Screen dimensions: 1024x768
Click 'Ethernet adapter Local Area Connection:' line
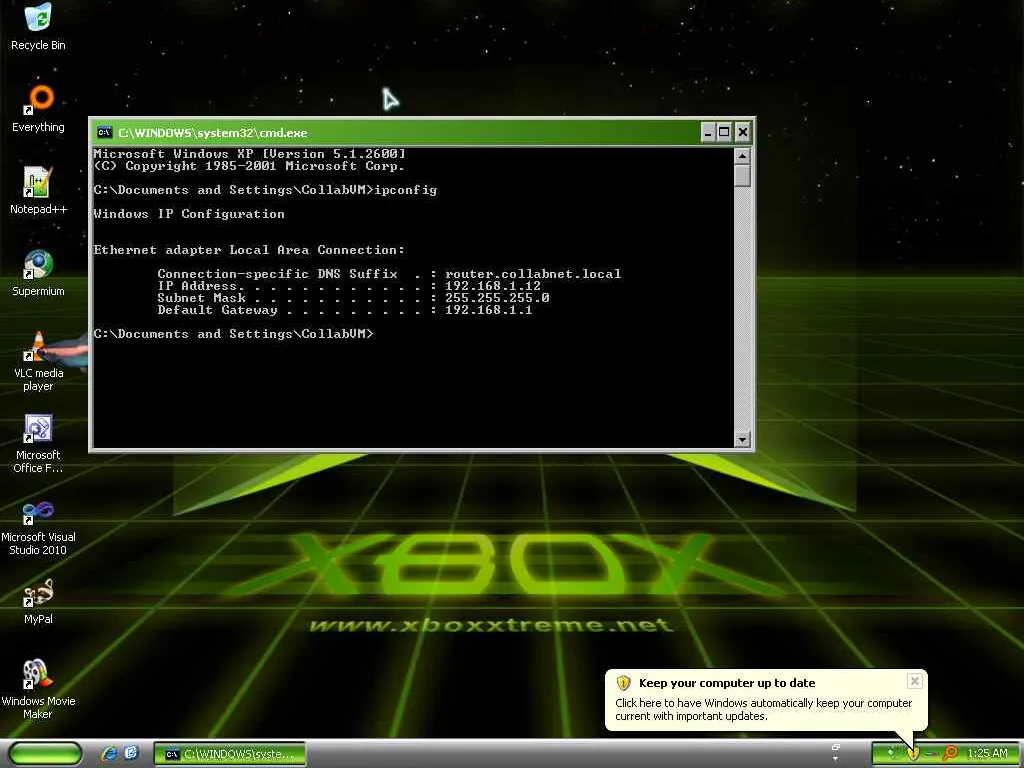(249, 250)
